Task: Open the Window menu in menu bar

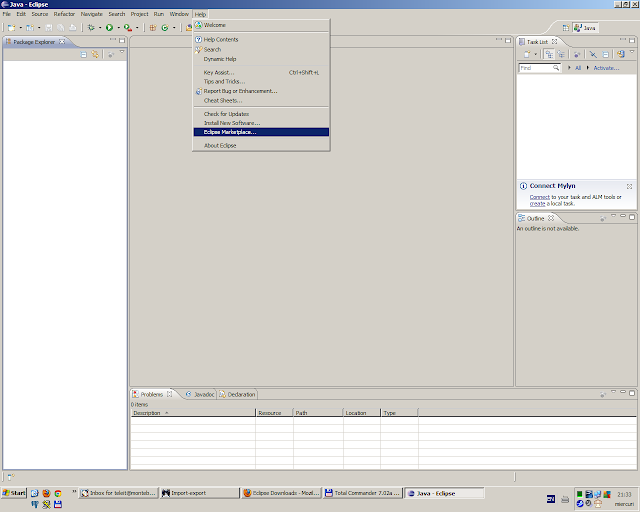Action: click(x=179, y=14)
